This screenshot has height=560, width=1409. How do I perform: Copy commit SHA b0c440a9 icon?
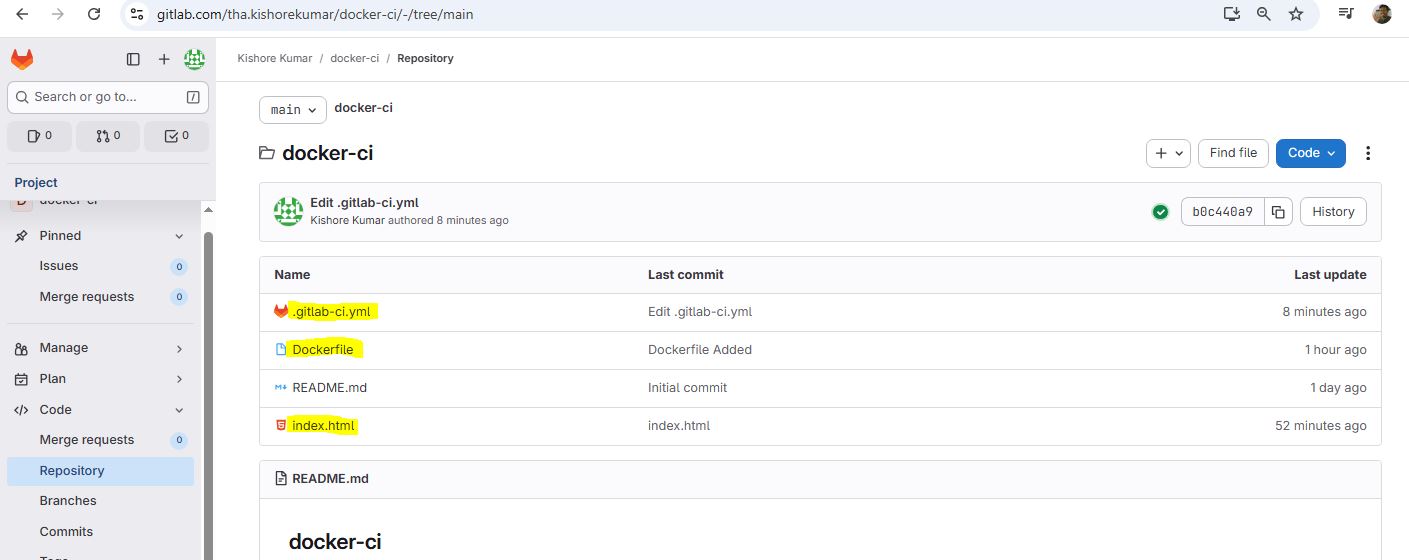[1278, 212]
